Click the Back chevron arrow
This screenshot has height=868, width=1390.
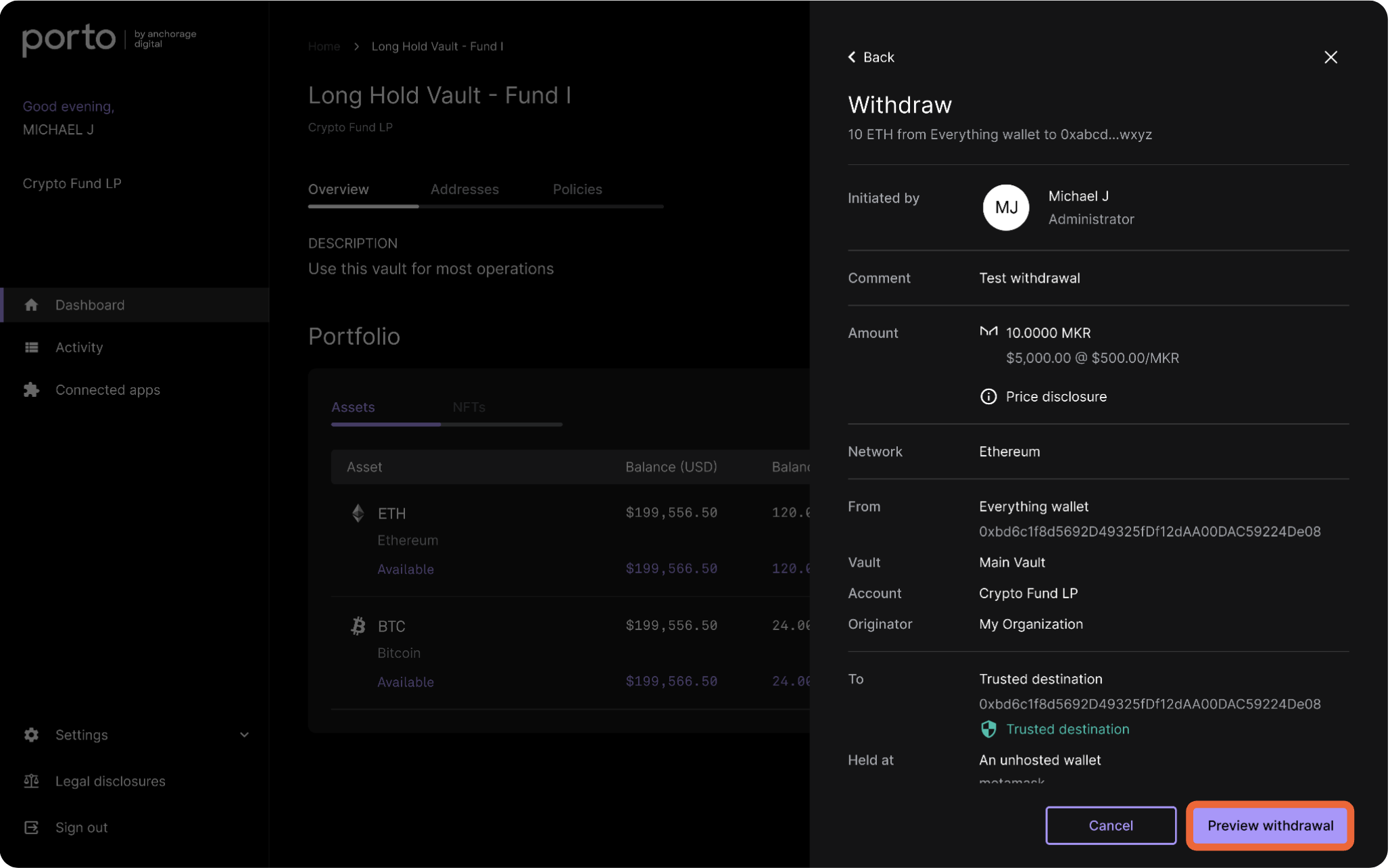click(852, 57)
